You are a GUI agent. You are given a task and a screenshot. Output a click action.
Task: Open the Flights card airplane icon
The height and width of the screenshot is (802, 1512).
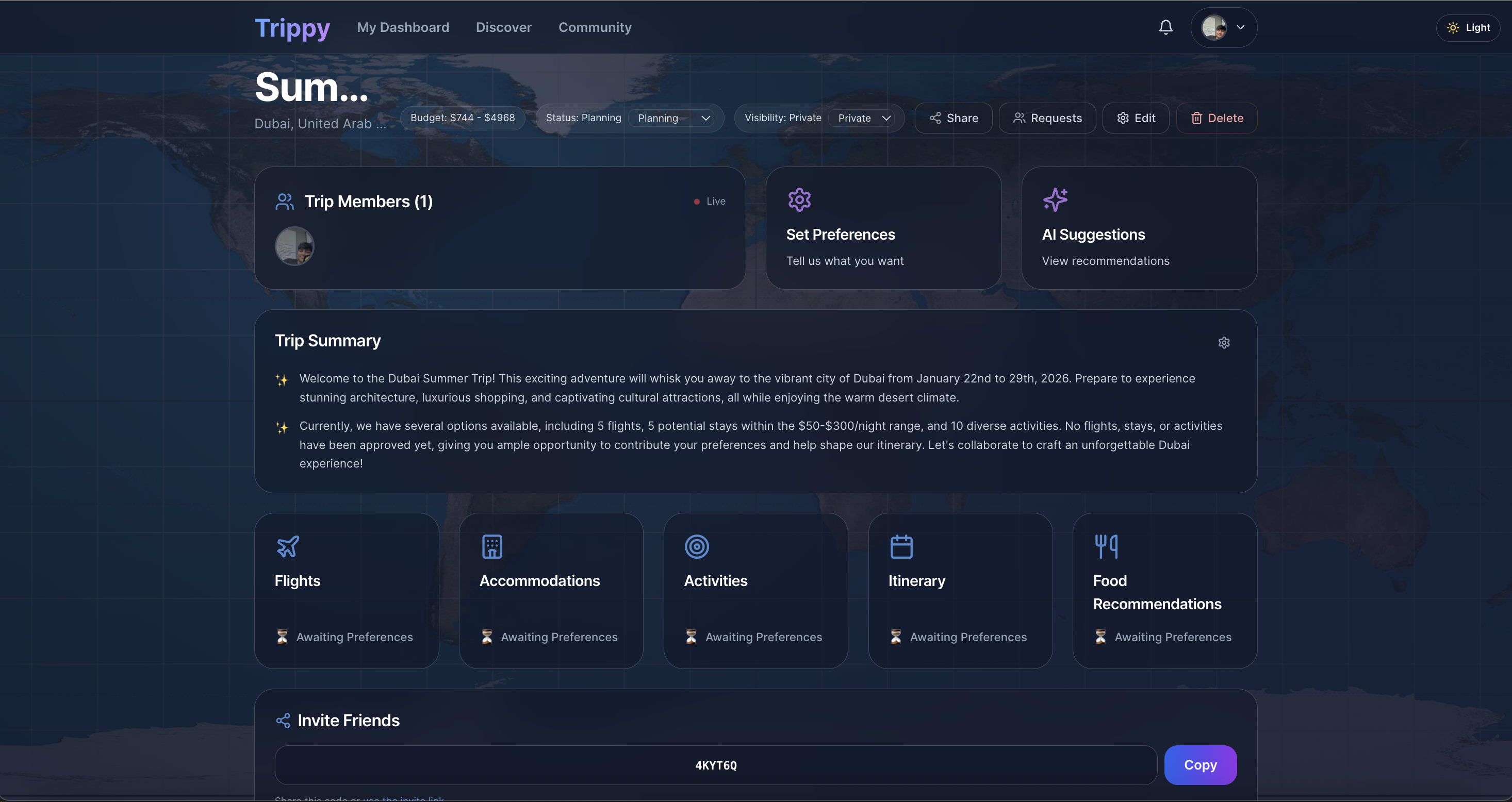tap(288, 546)
